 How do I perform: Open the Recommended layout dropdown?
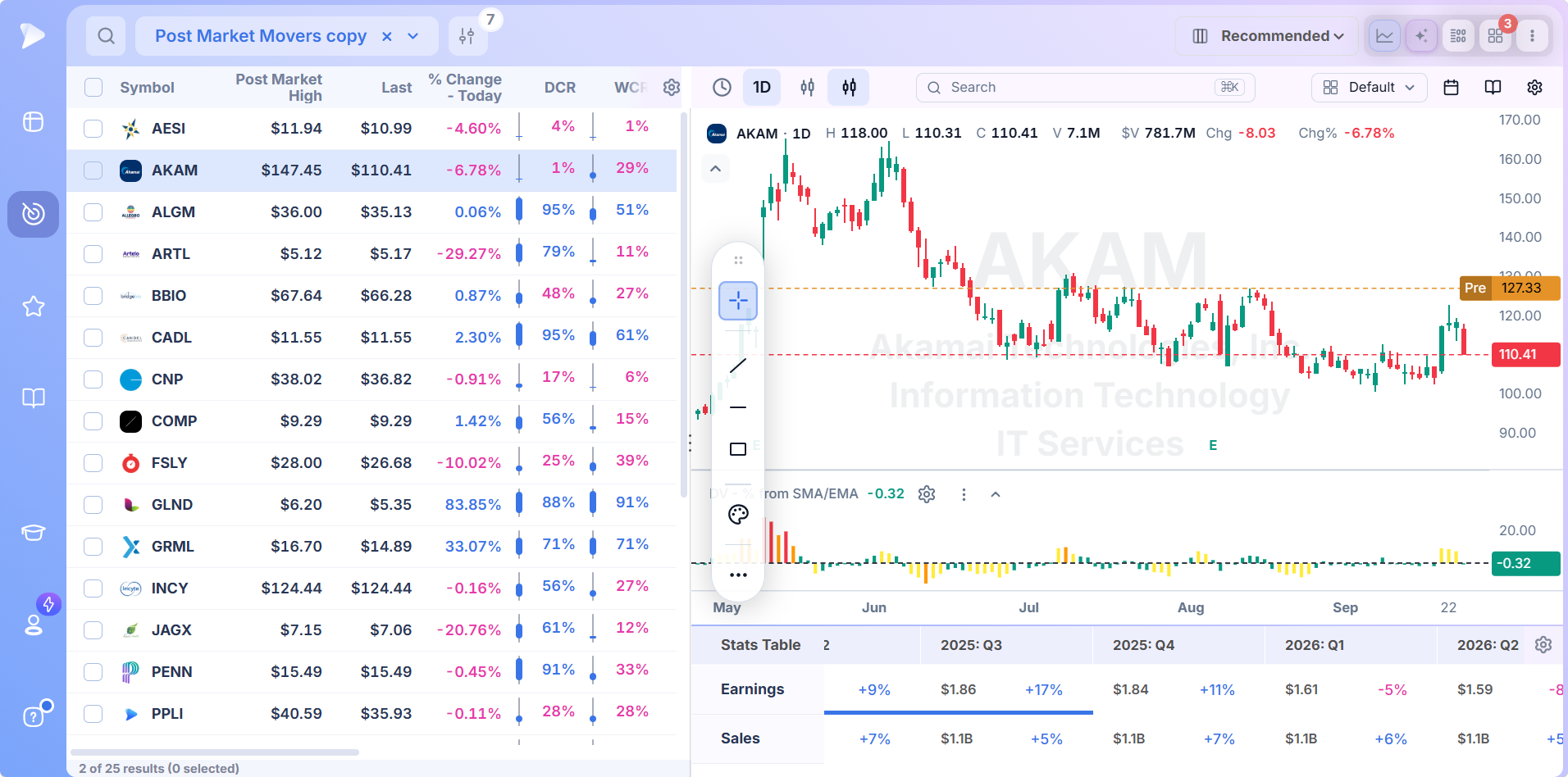tap(1267, 36)
